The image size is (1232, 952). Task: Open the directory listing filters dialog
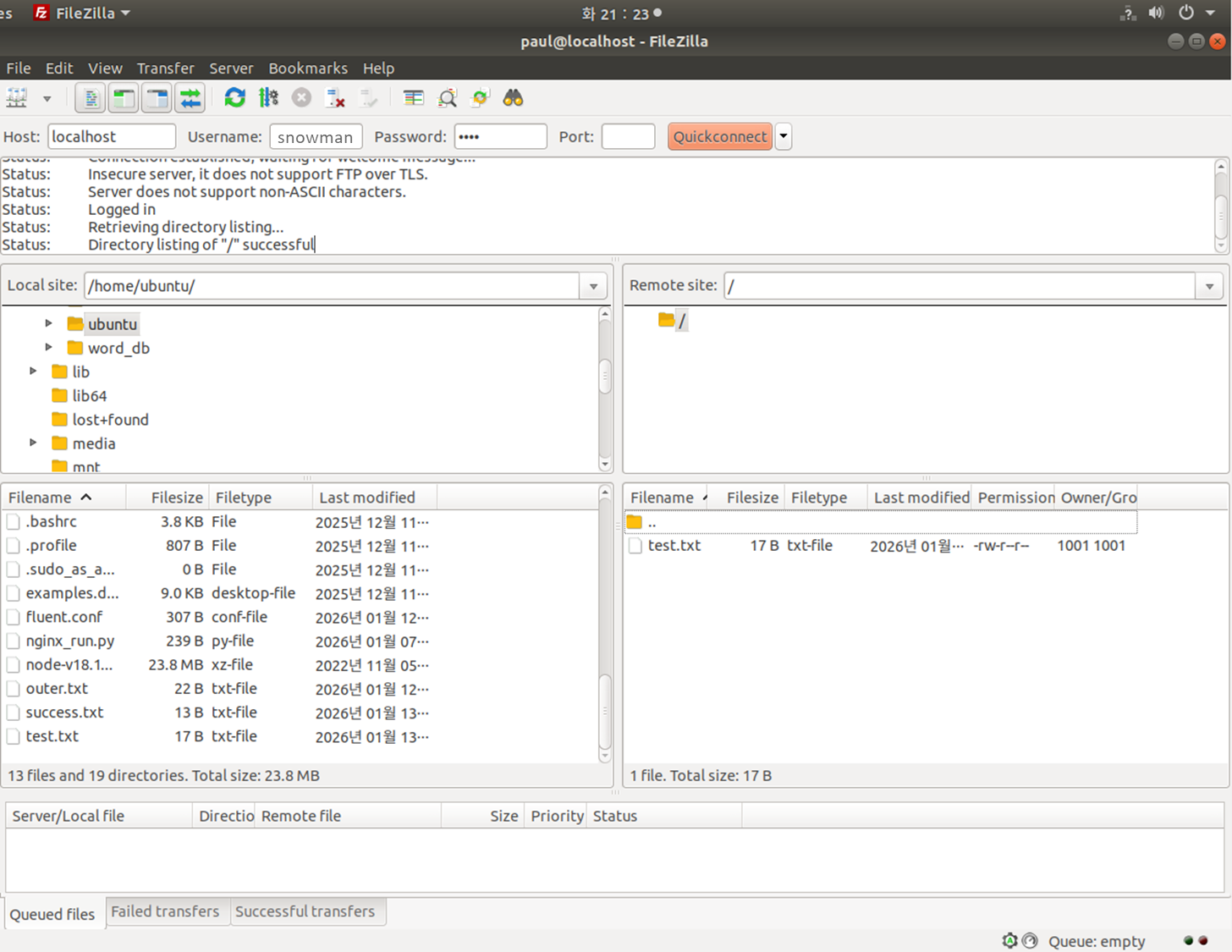pyautogui.click(x=414, y=98)
